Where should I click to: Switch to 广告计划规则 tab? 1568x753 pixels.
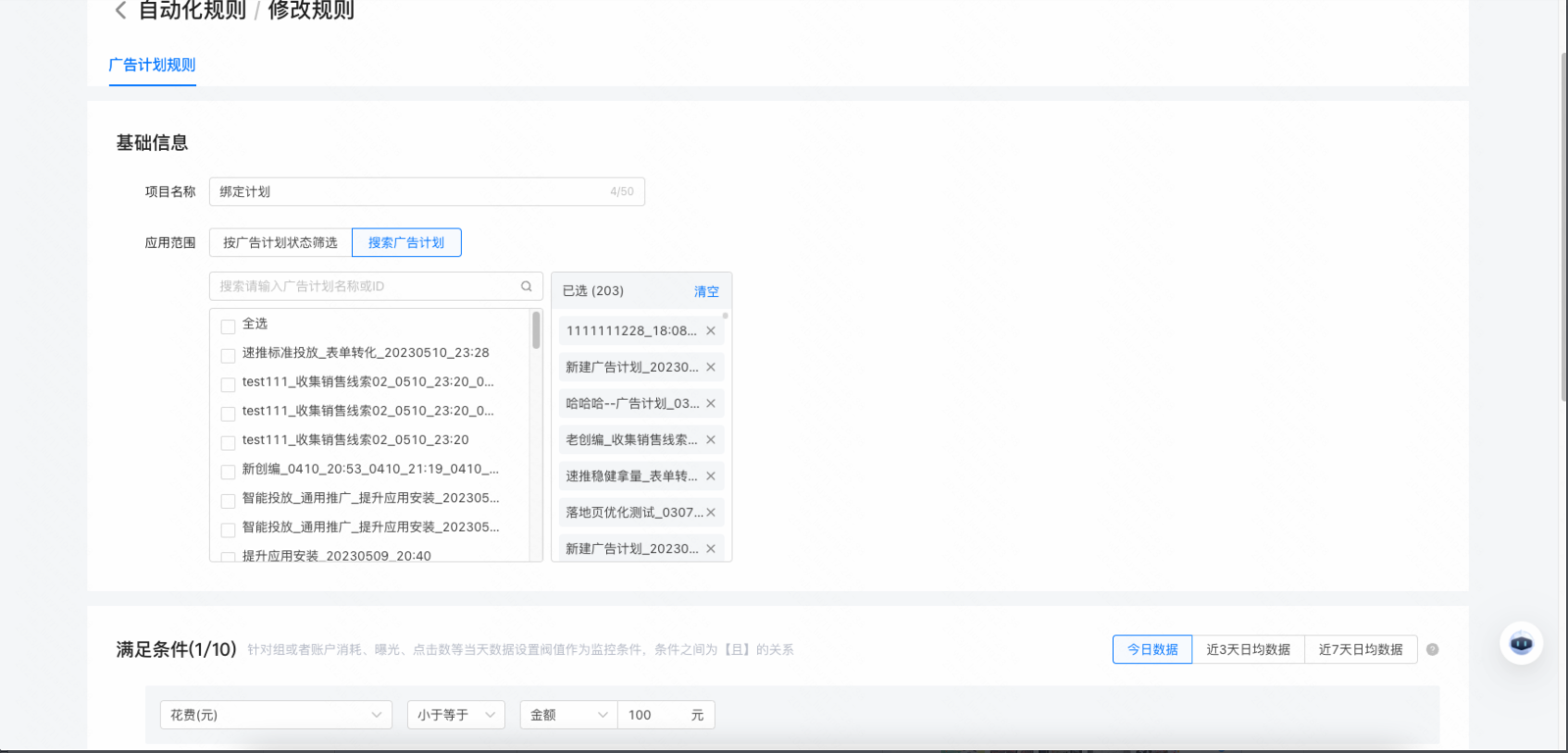click(x=152, y=65)
